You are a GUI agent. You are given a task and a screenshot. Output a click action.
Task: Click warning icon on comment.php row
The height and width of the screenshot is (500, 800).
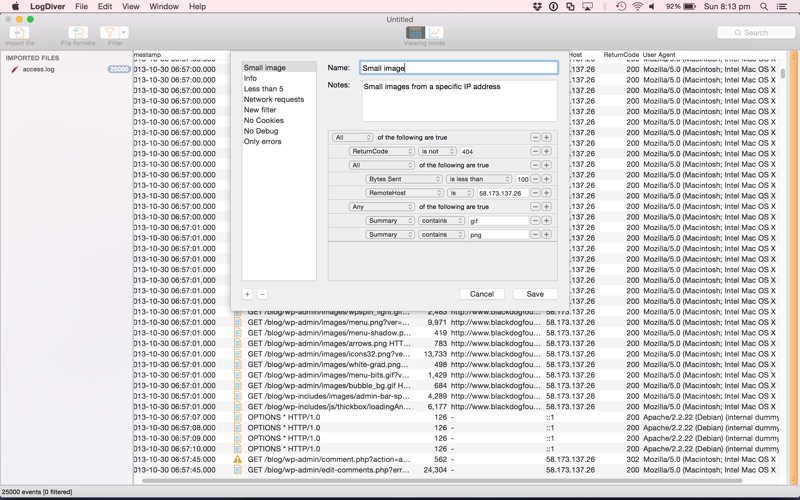(238, 459)
